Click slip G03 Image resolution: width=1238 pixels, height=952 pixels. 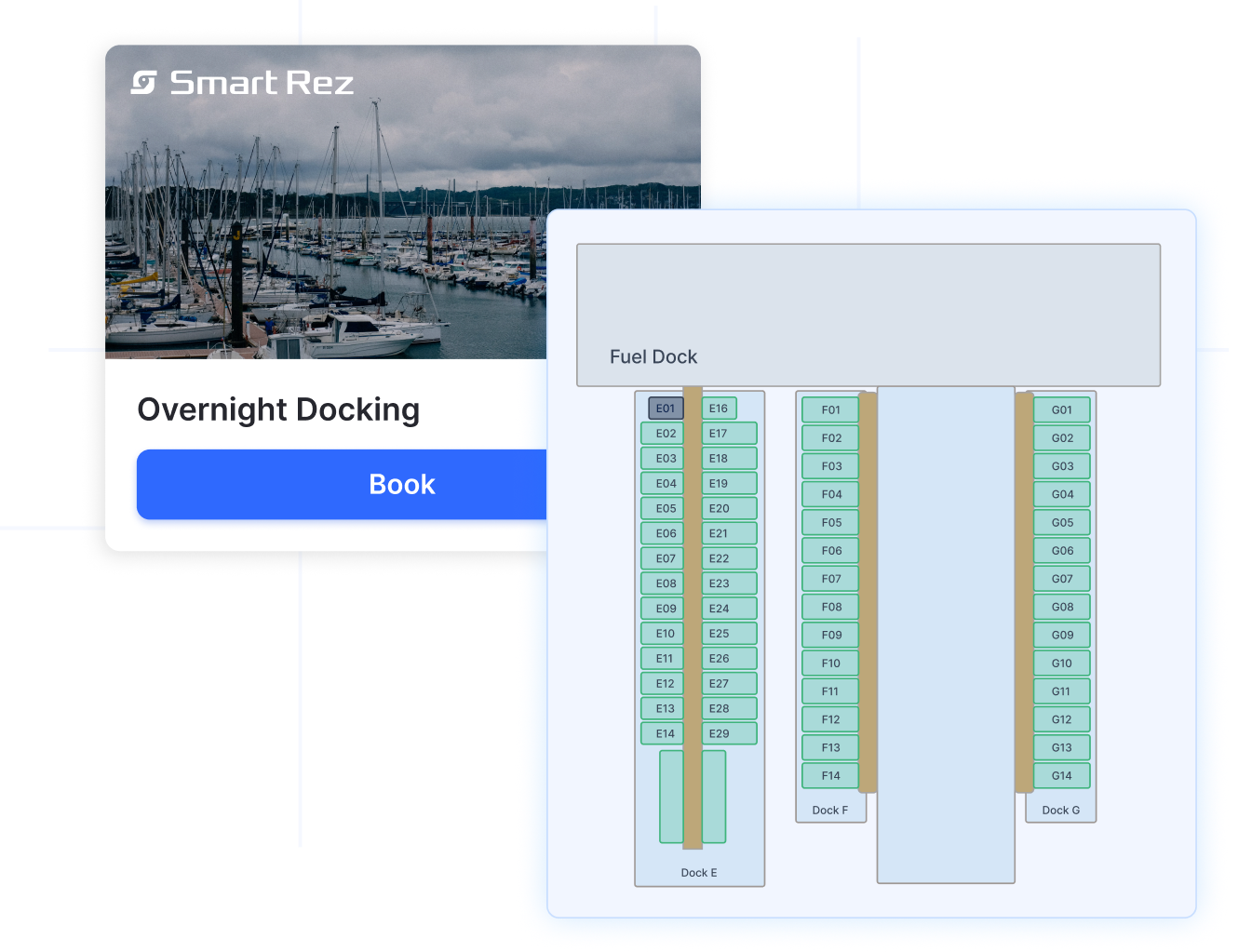click(1062, 466)
